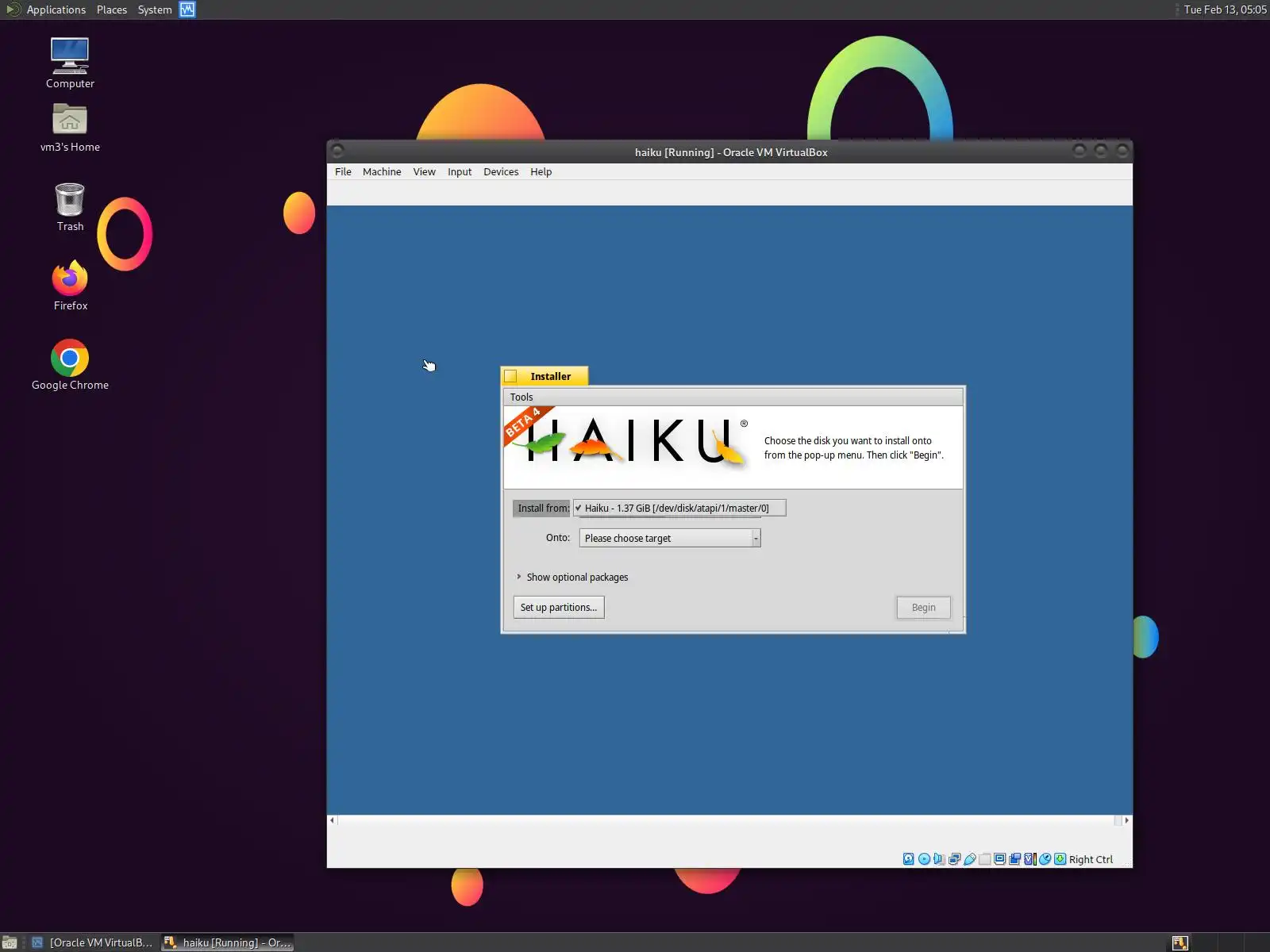
Task: Open the Install from source dropdown
Action: pyautogui.click(x=679, y=508)
